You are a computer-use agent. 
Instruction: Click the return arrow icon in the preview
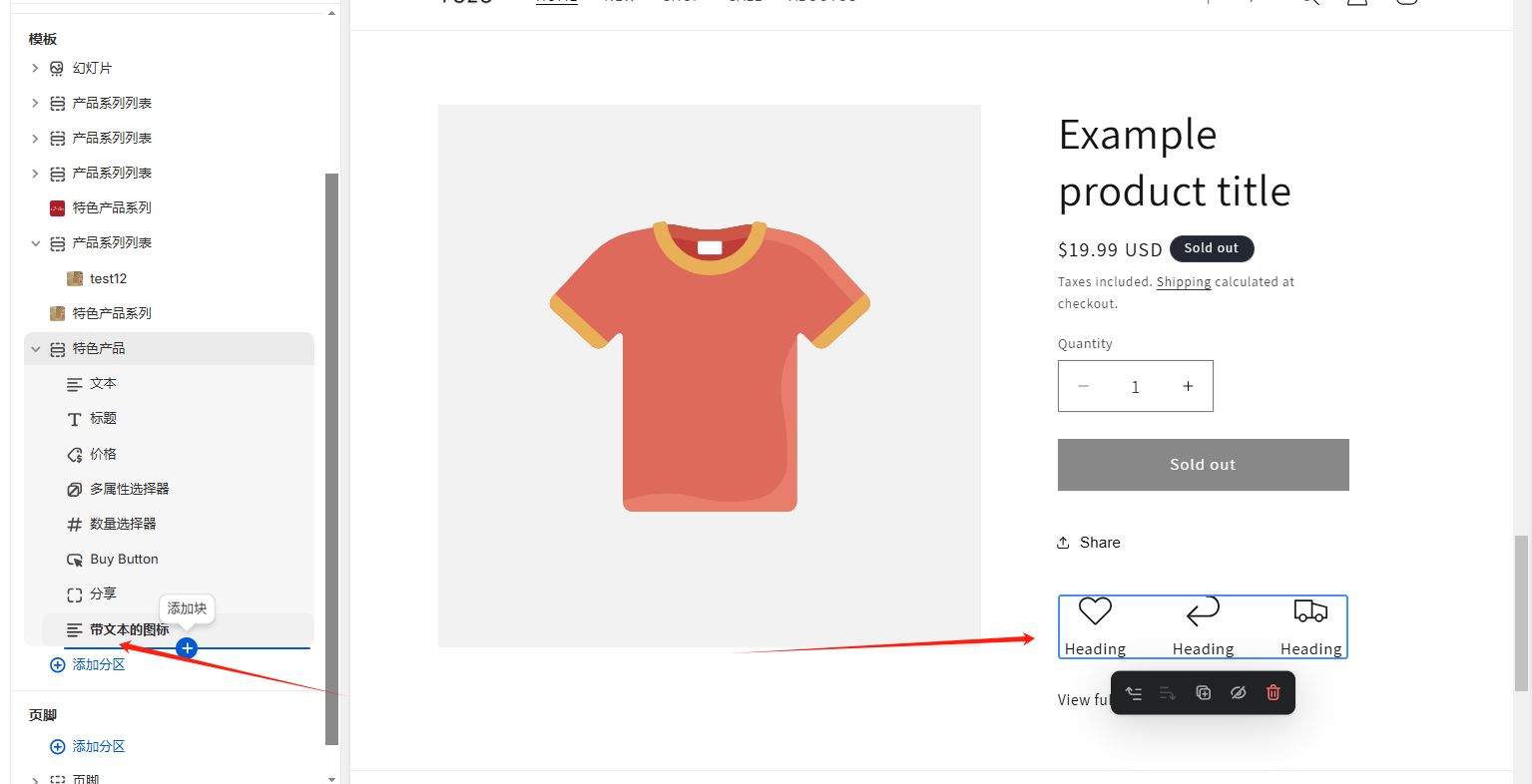pyautogui.click(x=1203, y=610)
